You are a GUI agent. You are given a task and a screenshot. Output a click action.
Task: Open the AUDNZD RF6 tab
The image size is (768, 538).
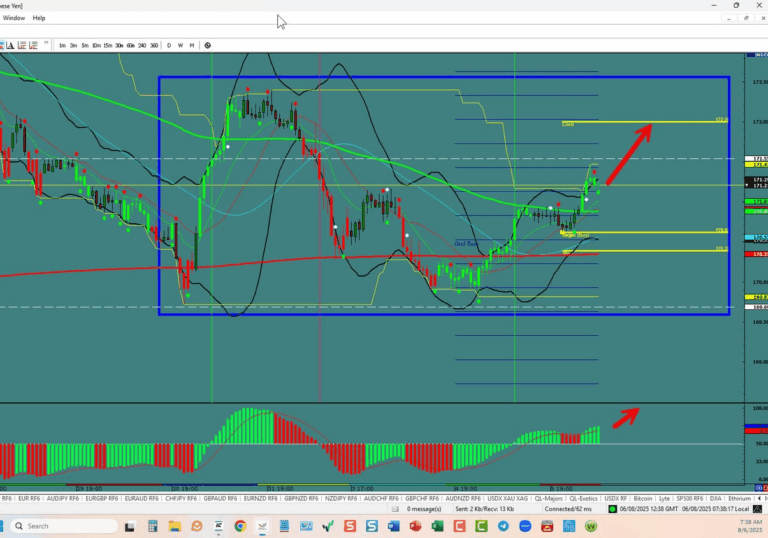[x=462, y=499]
